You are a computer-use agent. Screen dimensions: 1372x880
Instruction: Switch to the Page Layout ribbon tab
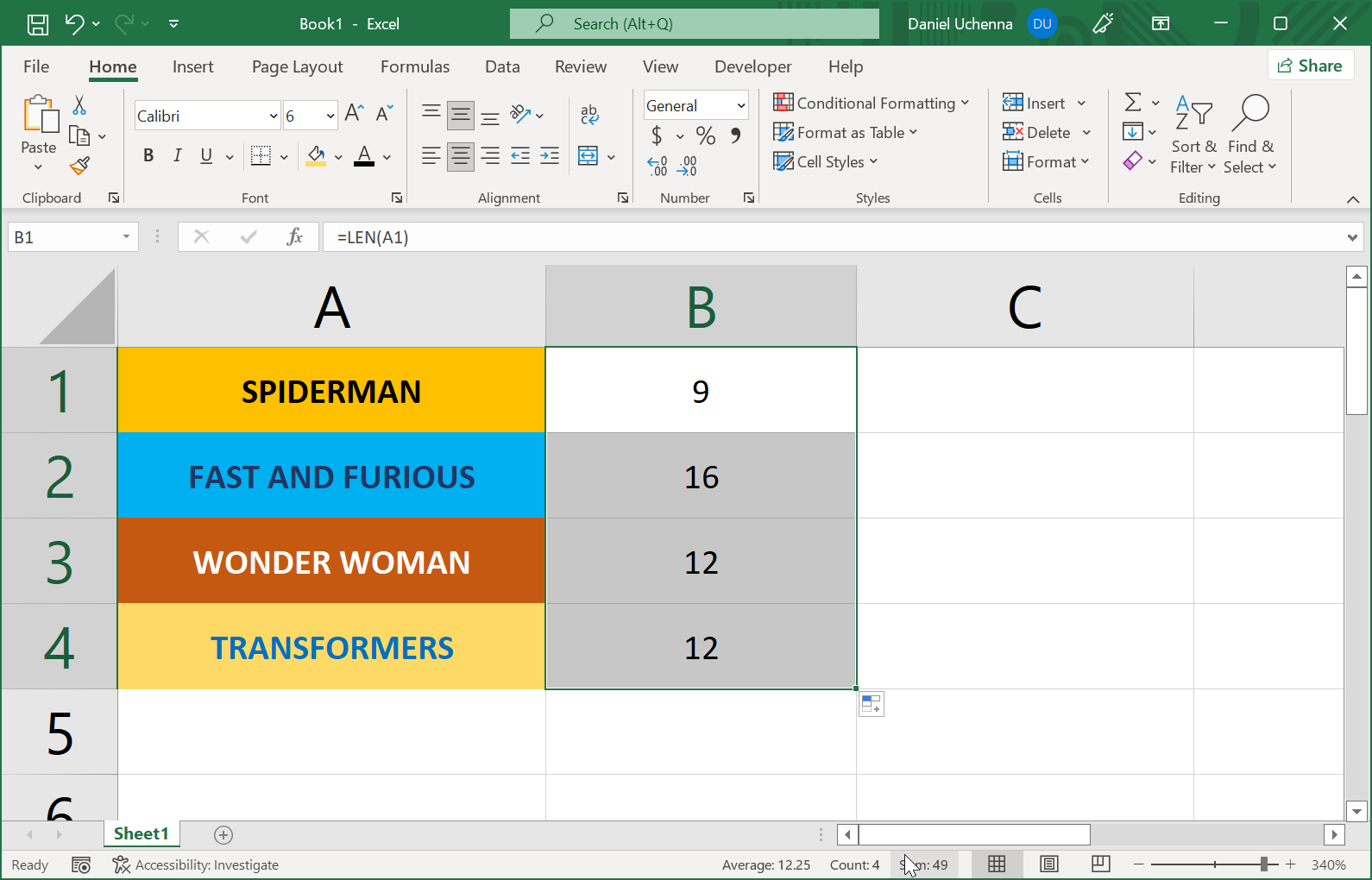click(297, 66)
